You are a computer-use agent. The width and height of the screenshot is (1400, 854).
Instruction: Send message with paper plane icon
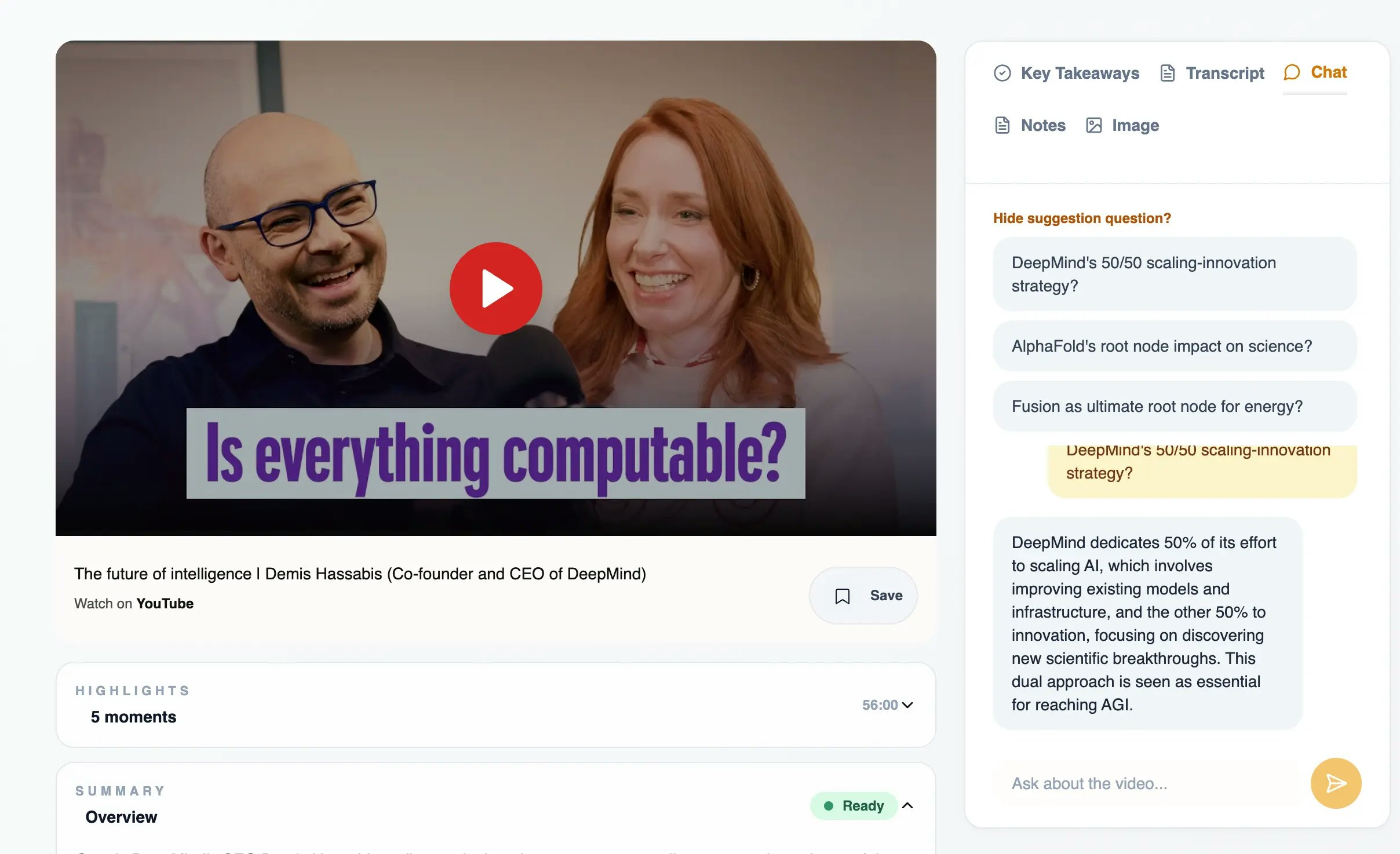coord(1336,783)
